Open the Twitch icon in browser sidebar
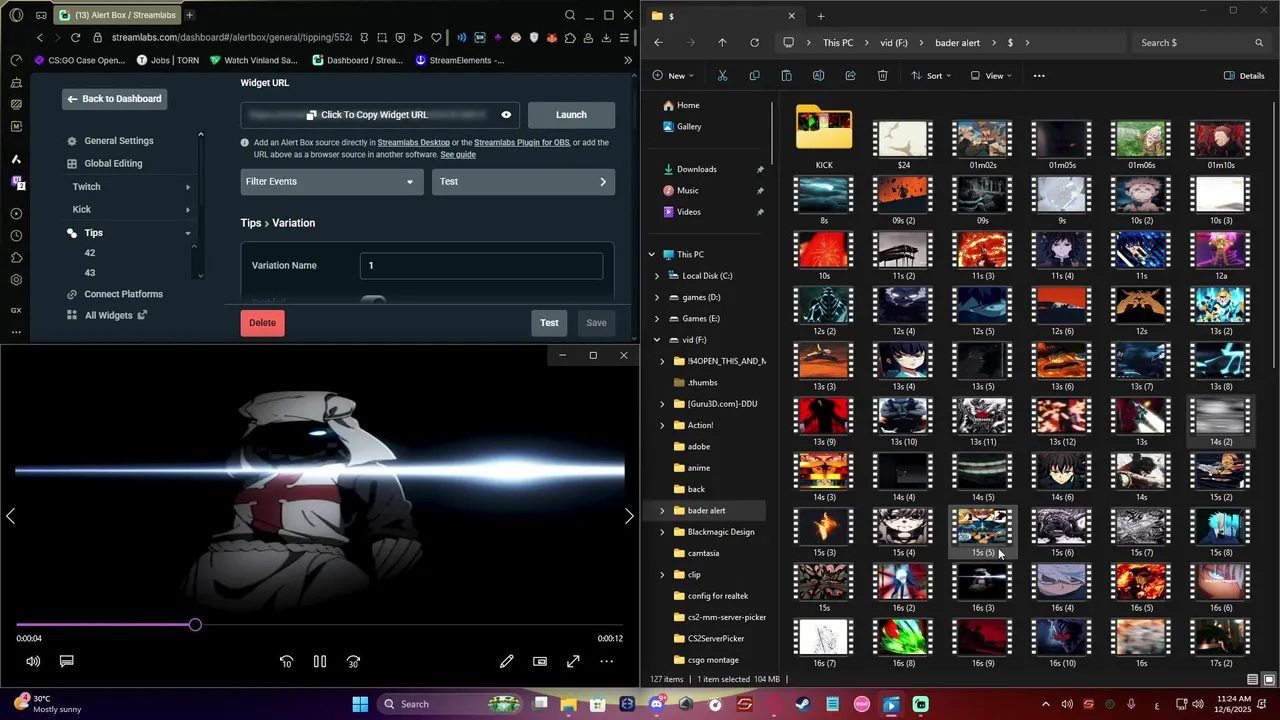The width and height of the screenshot is (1280, 720). (x=17, y=182)
